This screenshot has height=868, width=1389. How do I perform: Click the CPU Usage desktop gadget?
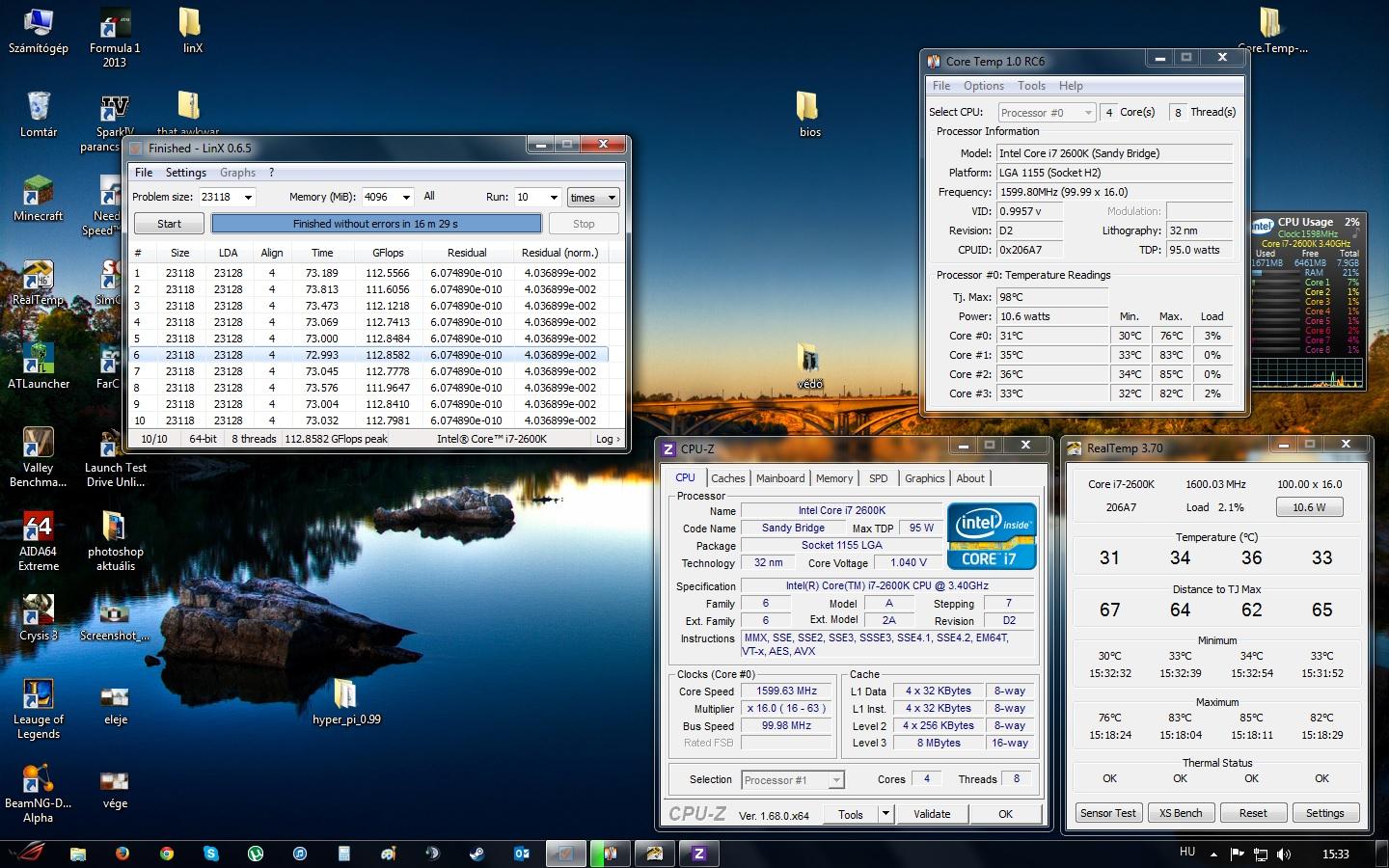[x=1307, y=300]
